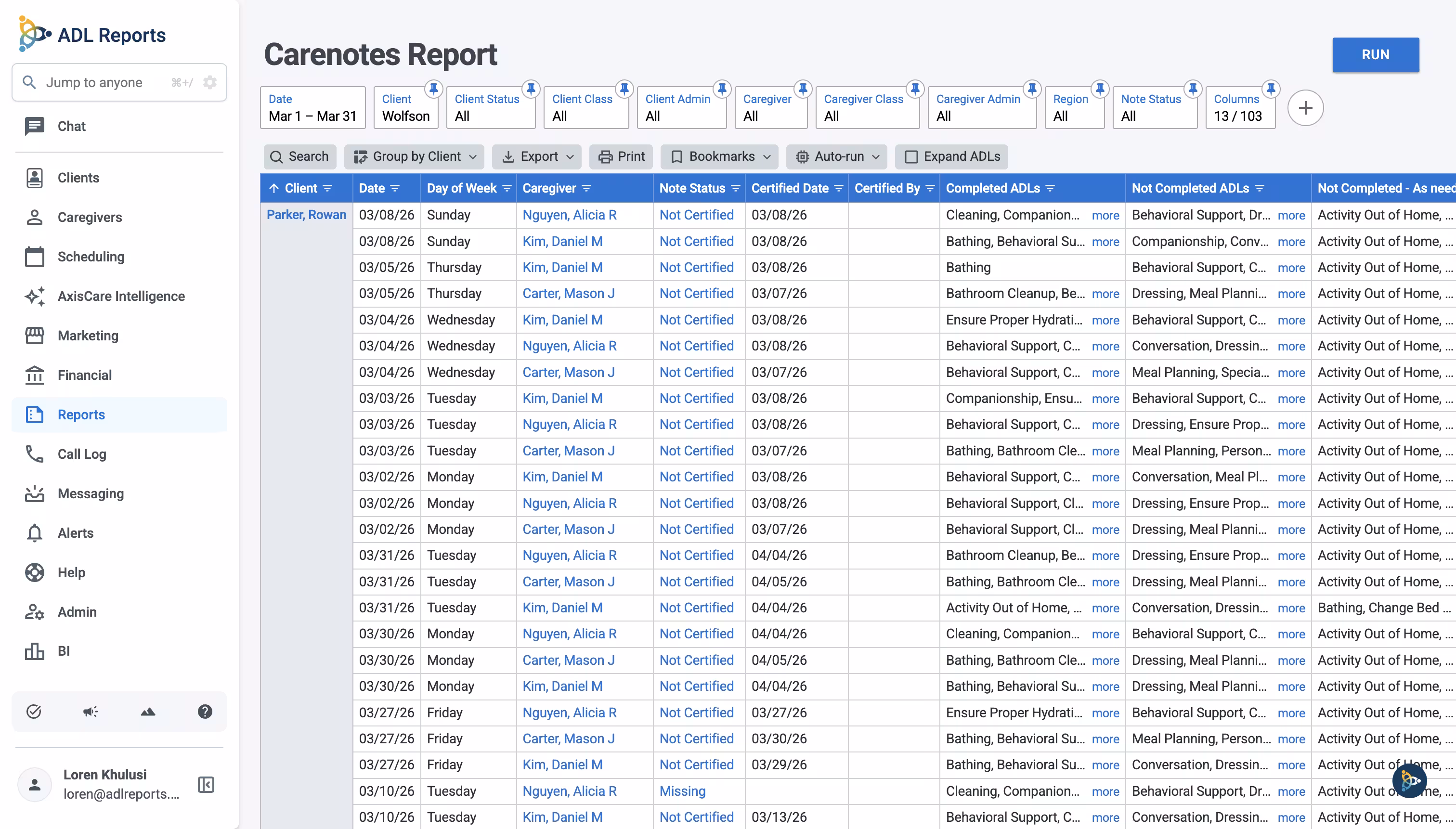Sort by Client ascending arrow
1456x829 pixels.
tap(274, 188)
